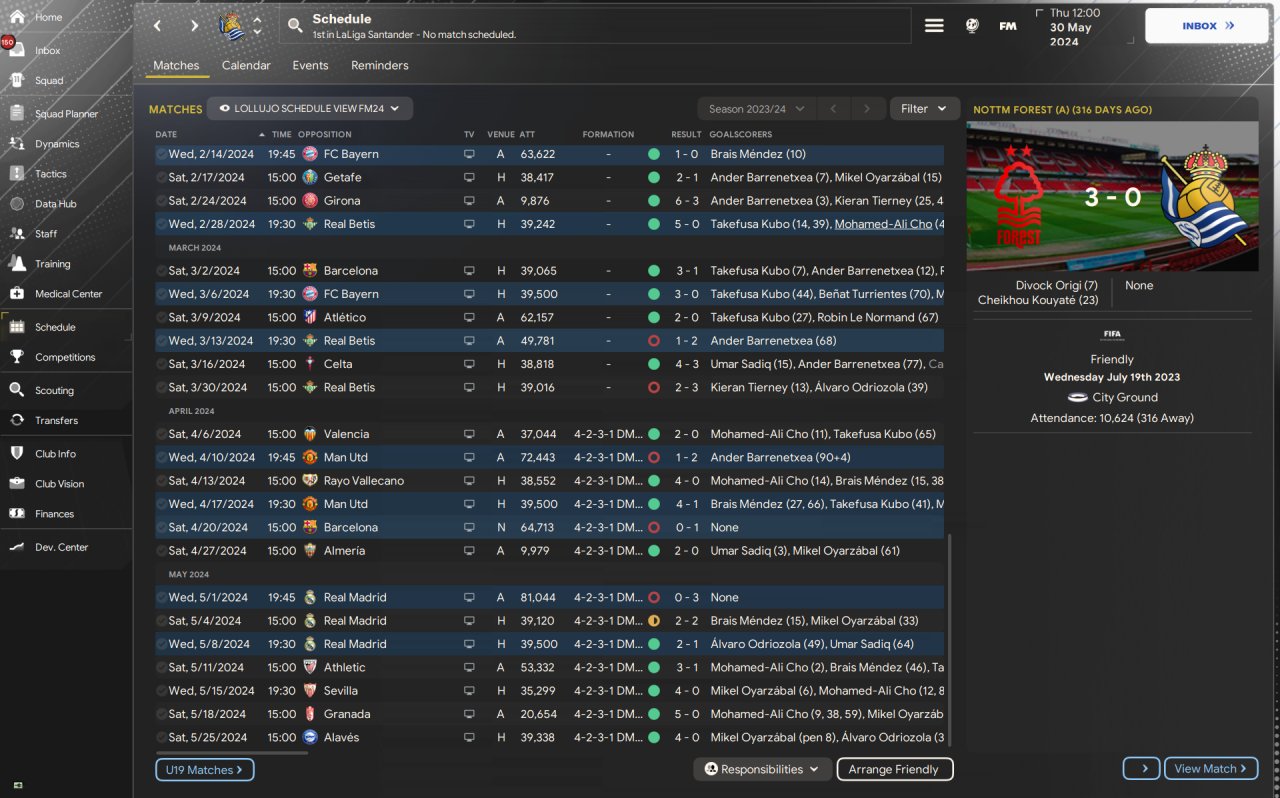Select the Granada match row
Image resolution: width=1280 pixels, height=798 pixels.
[549, 714]
